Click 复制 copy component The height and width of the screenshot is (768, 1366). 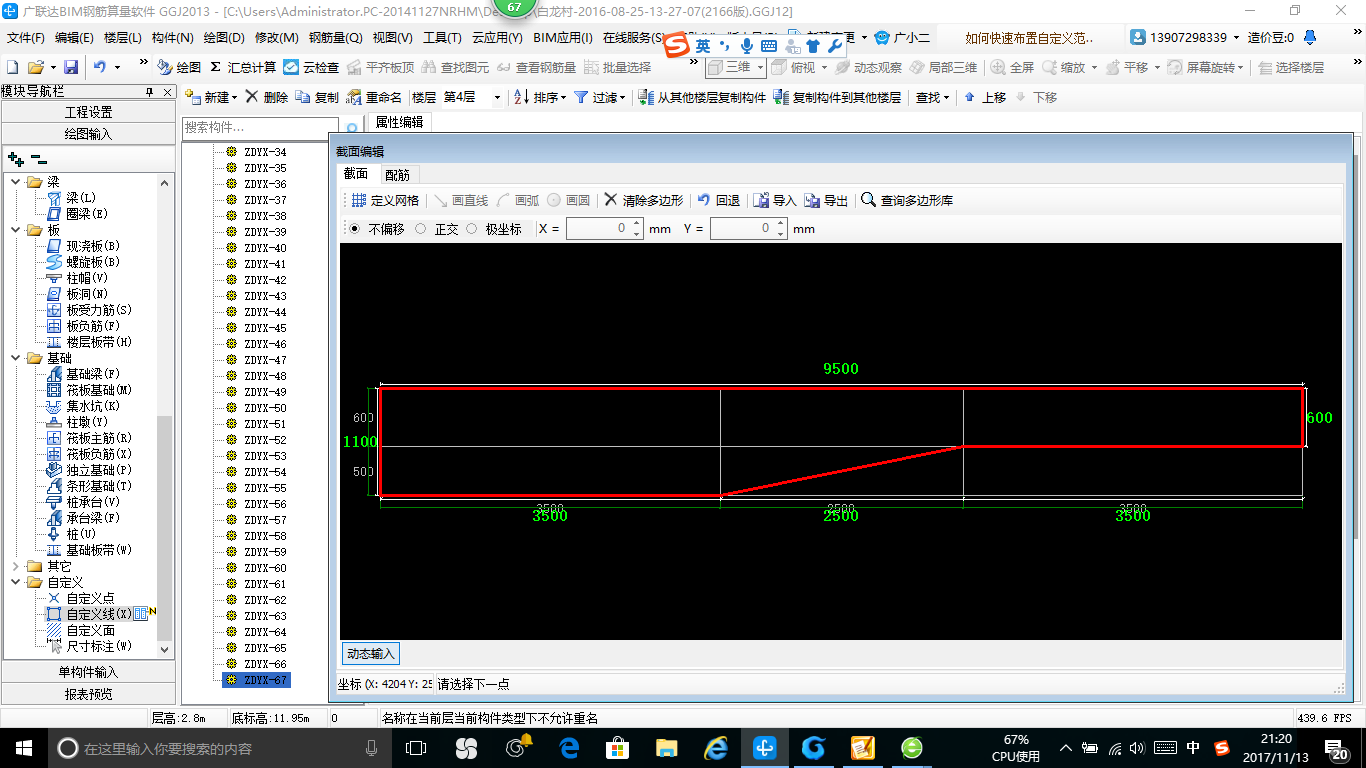pyautogui.click(x=317, y=97)
